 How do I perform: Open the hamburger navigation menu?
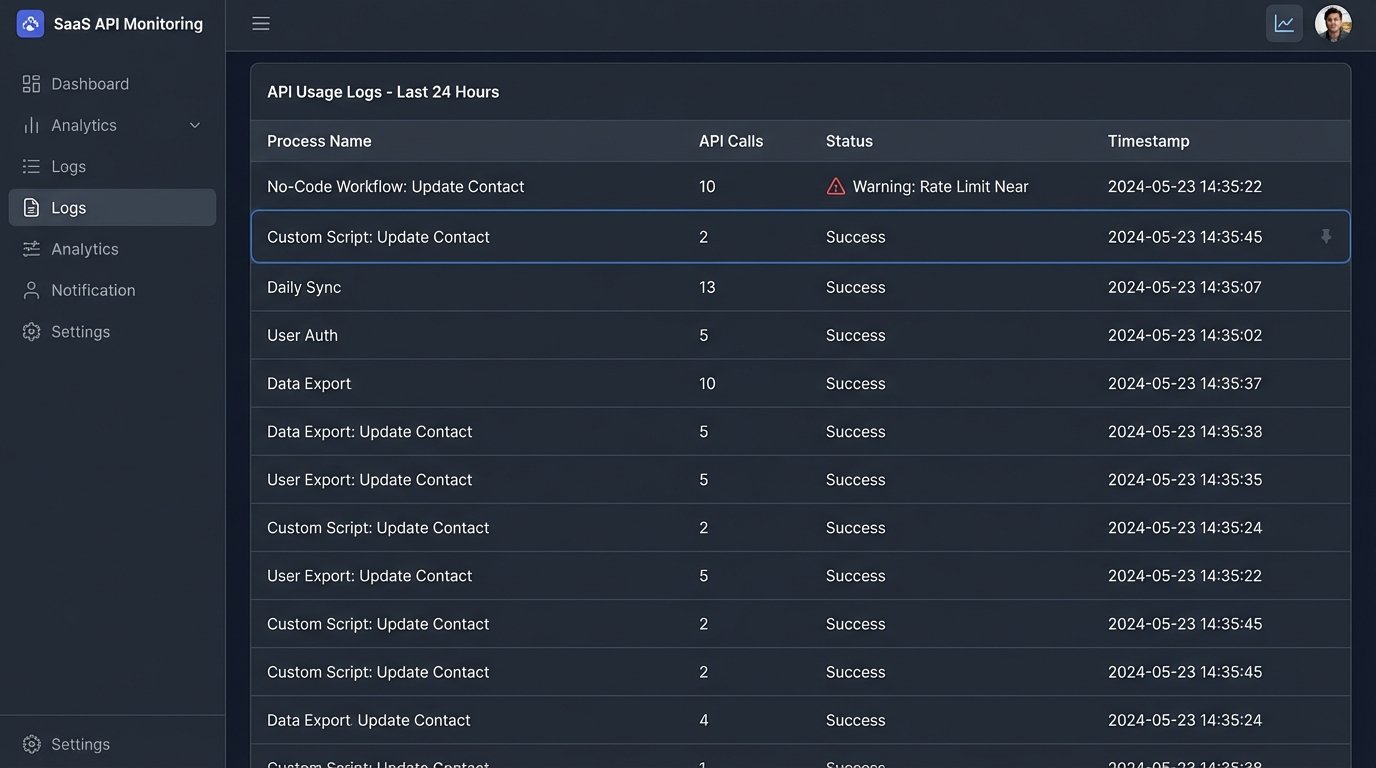[x=261, y=23]
